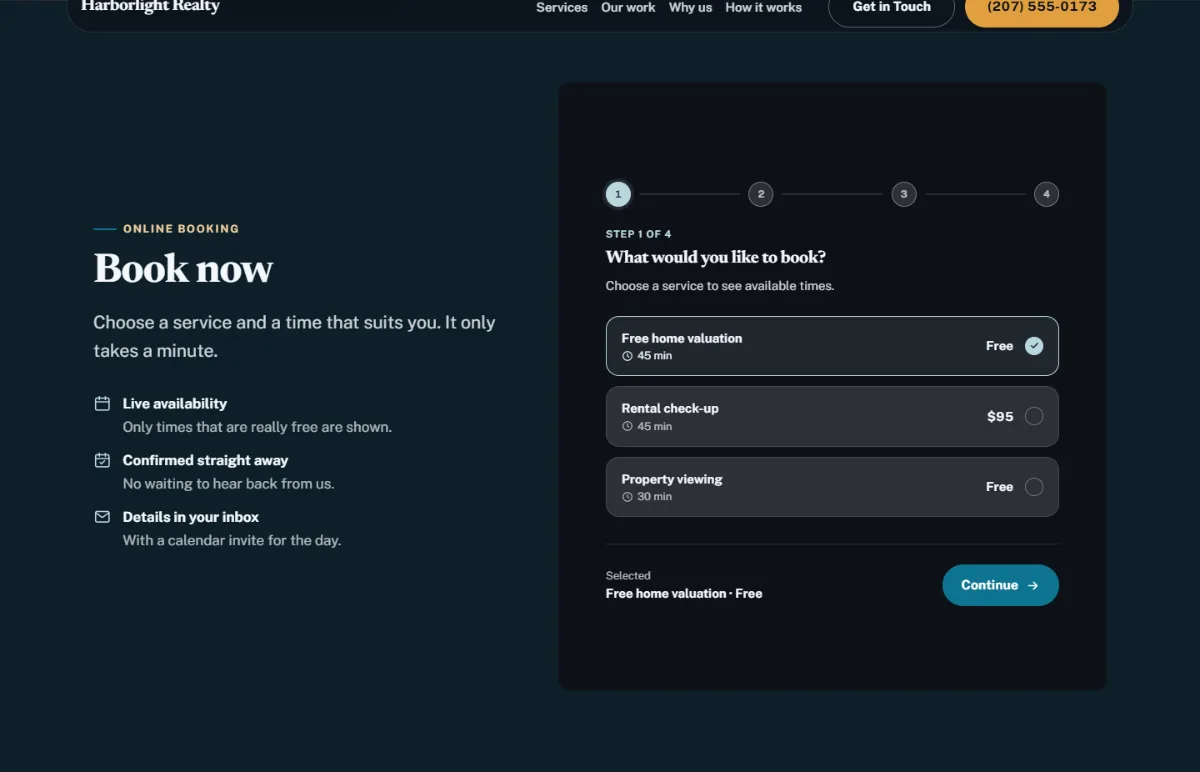This screenshot has height=772, width=1200.
Task: Open the How it works navigation link
Action: pyautogui.click(x=764, y=7)
